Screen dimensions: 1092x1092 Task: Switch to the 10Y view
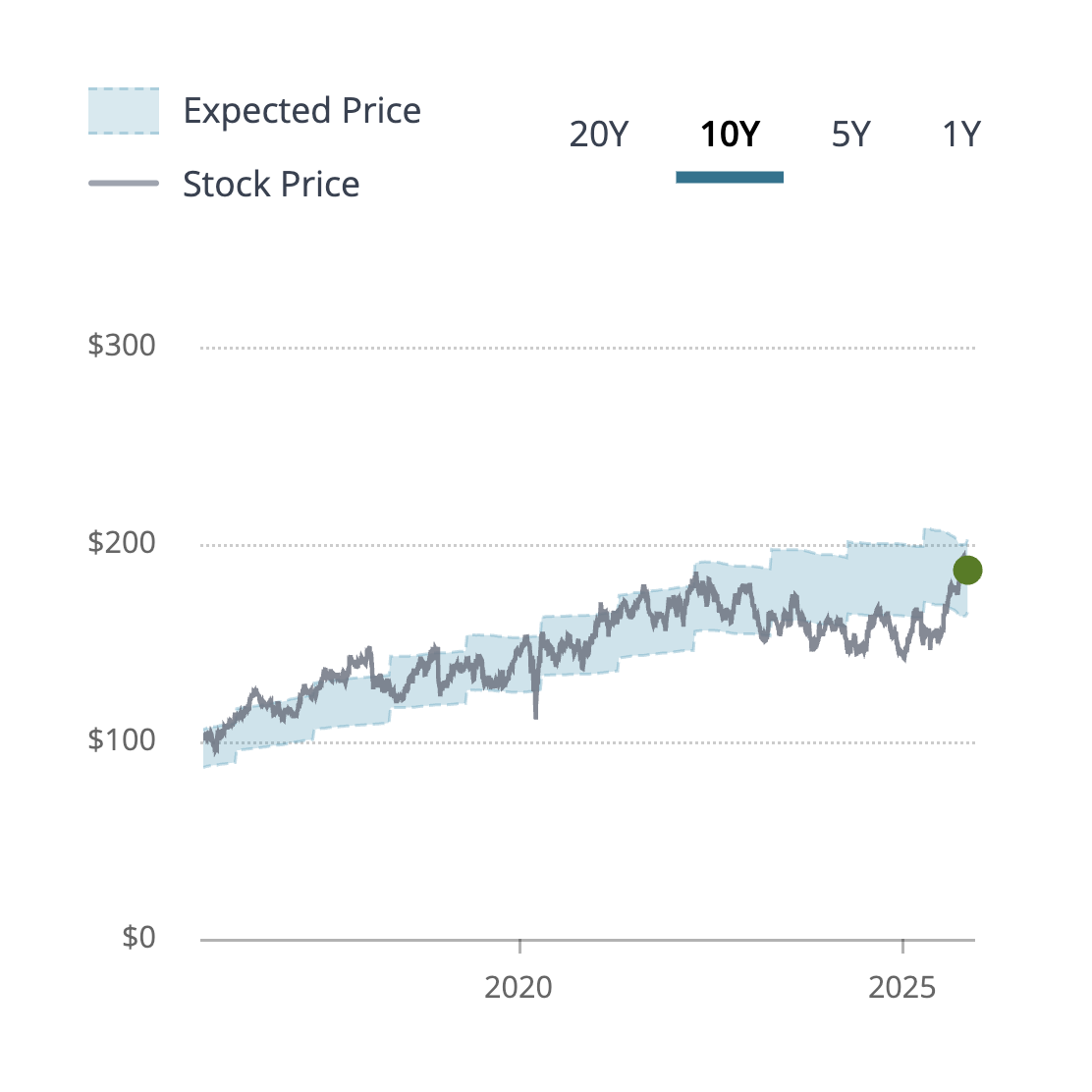pos(730,134)
